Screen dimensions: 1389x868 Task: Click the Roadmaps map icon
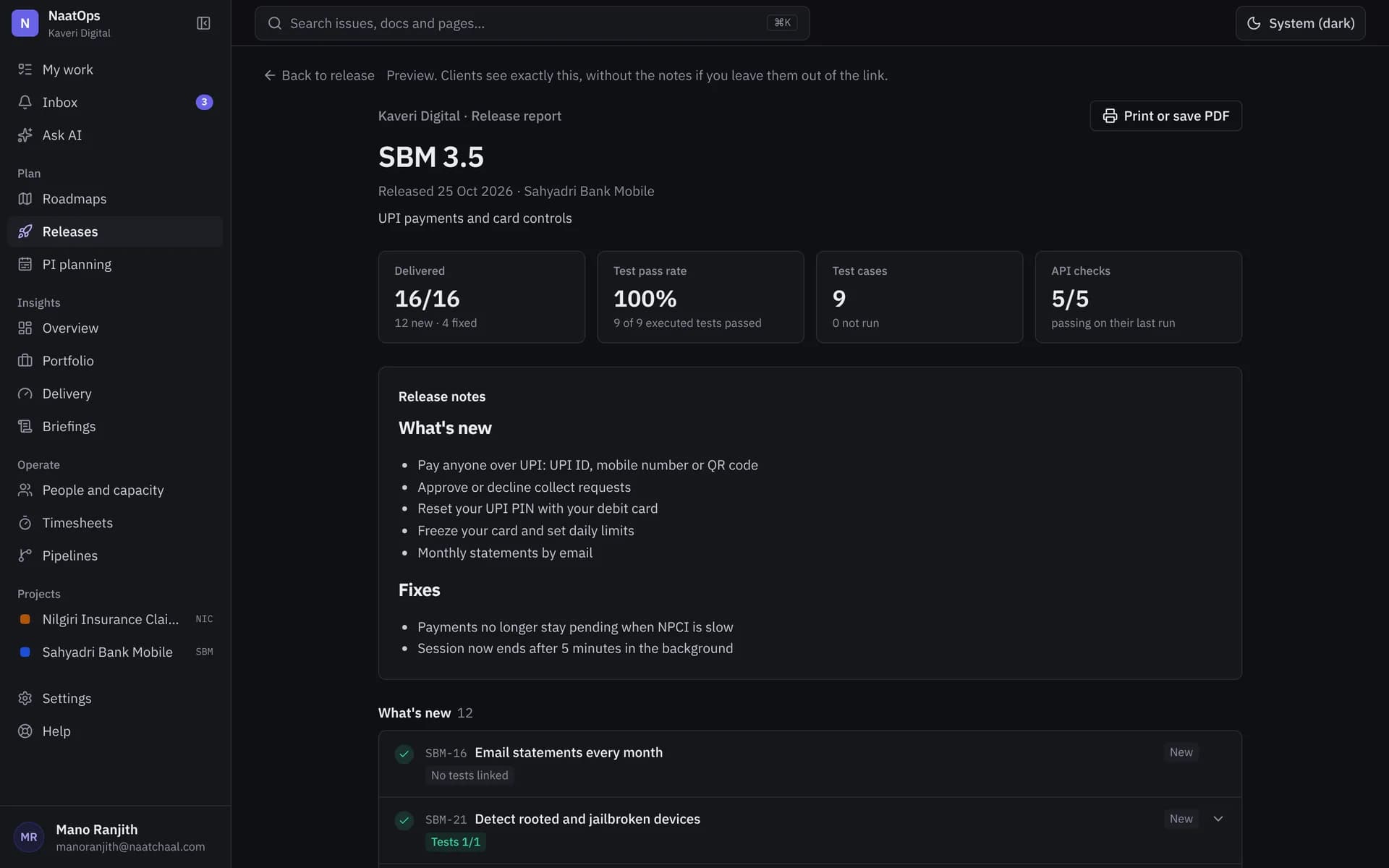pos(25,199)
